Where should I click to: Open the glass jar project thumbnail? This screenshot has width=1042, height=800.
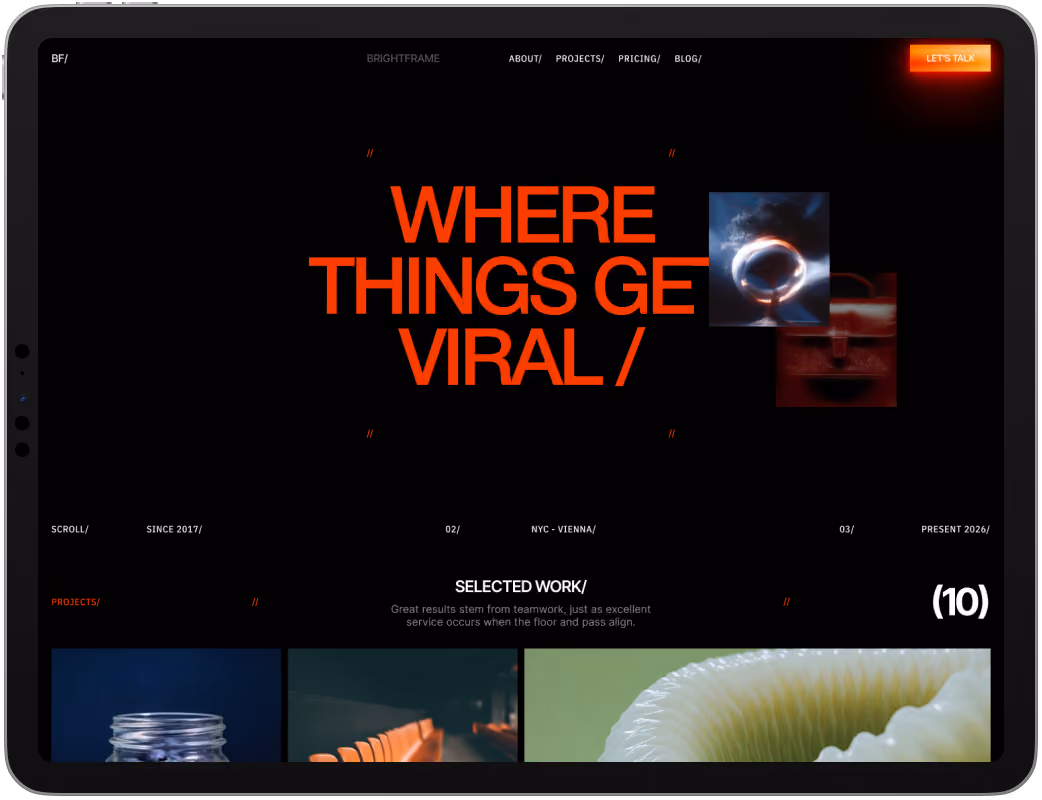click(x=166, y=705)
